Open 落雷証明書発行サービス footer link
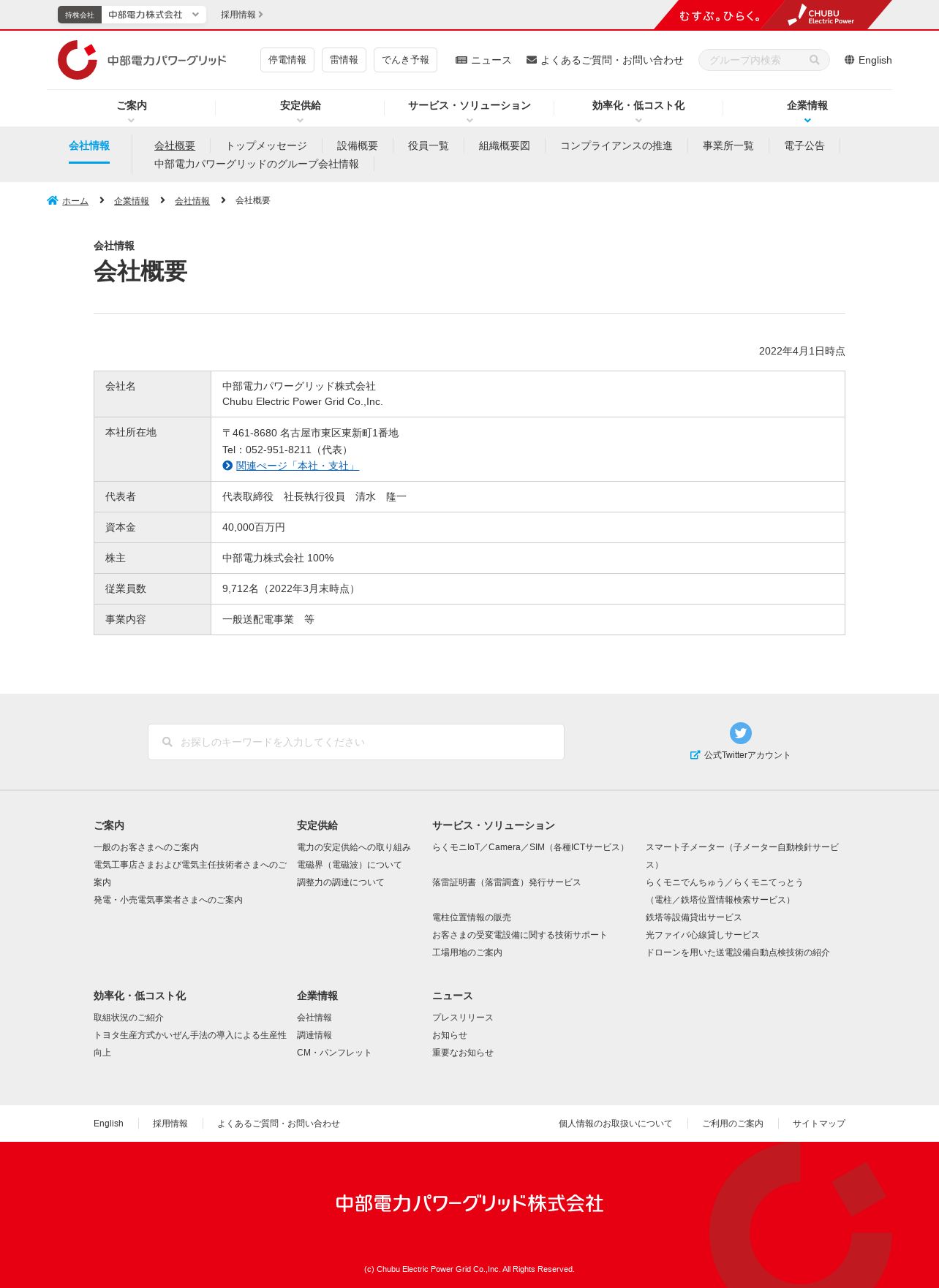 (507, 882)
